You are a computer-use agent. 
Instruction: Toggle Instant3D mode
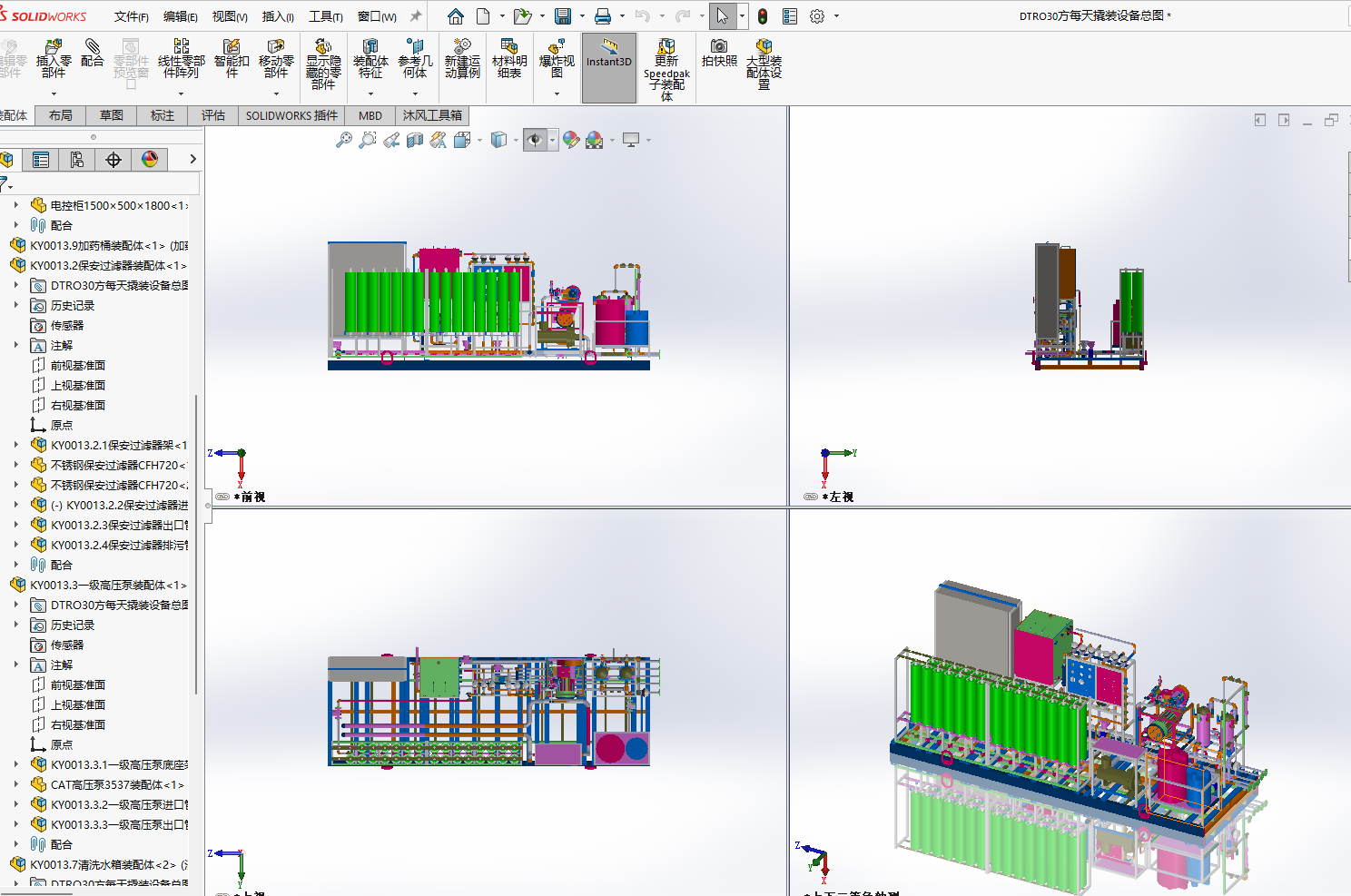tap(609, 68)
